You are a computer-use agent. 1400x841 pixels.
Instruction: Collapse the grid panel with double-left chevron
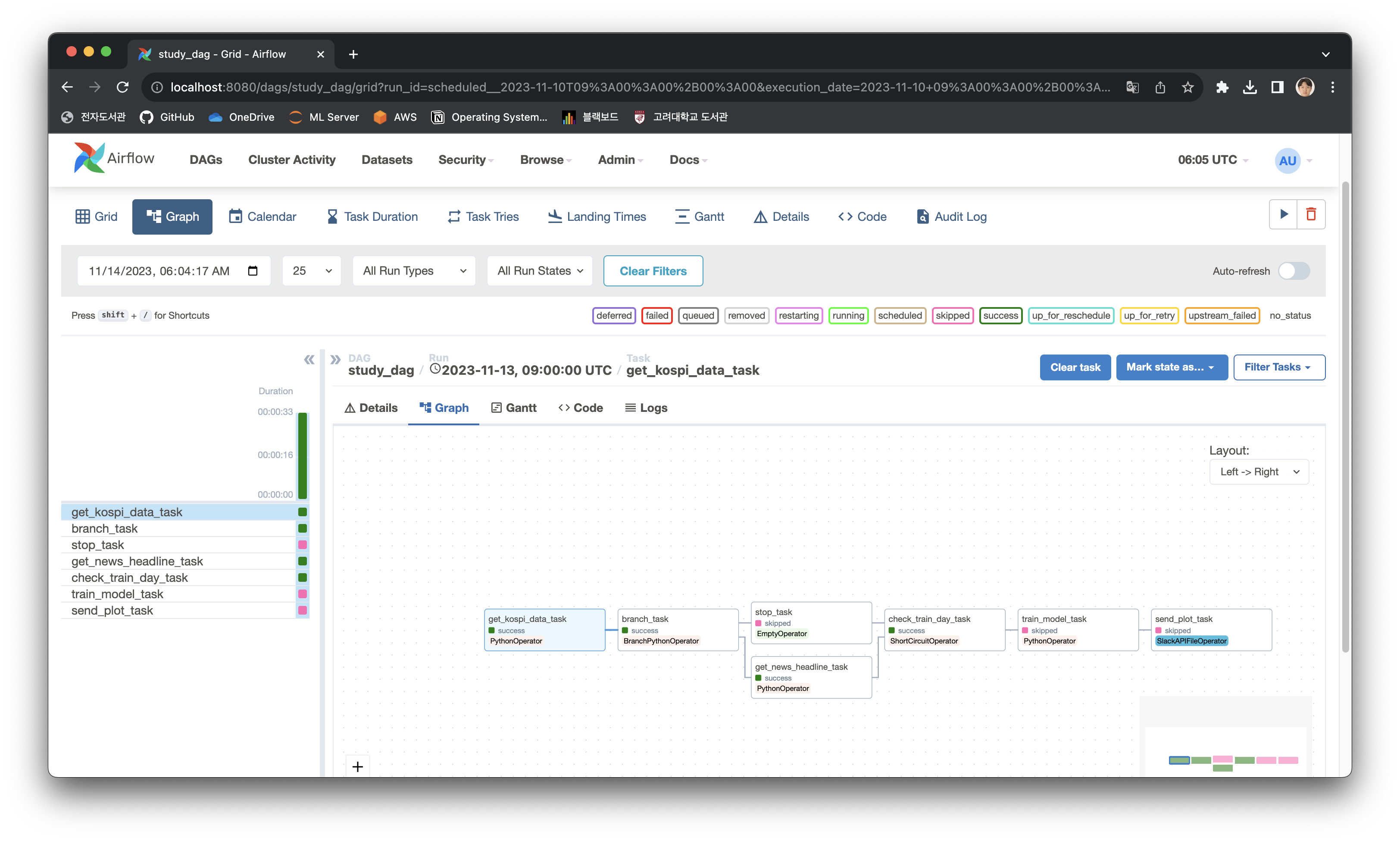click(x=309, y=360)
